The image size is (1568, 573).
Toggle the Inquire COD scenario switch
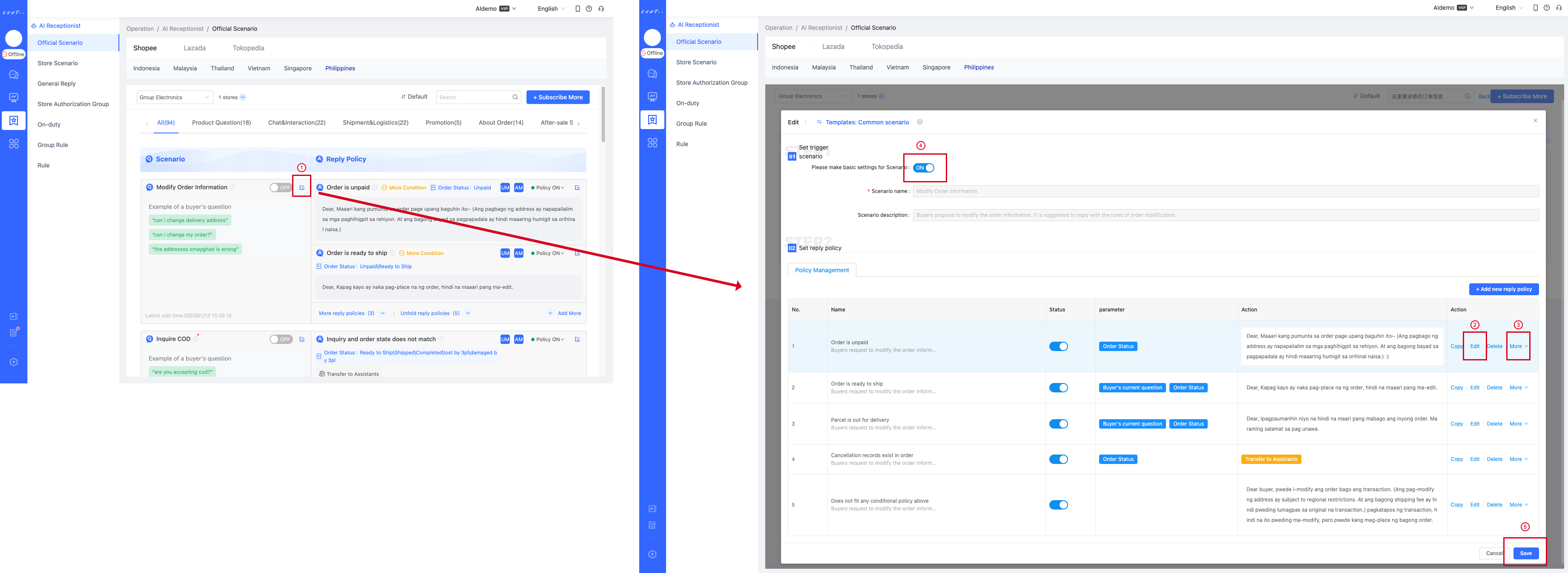tap(281, 339)
